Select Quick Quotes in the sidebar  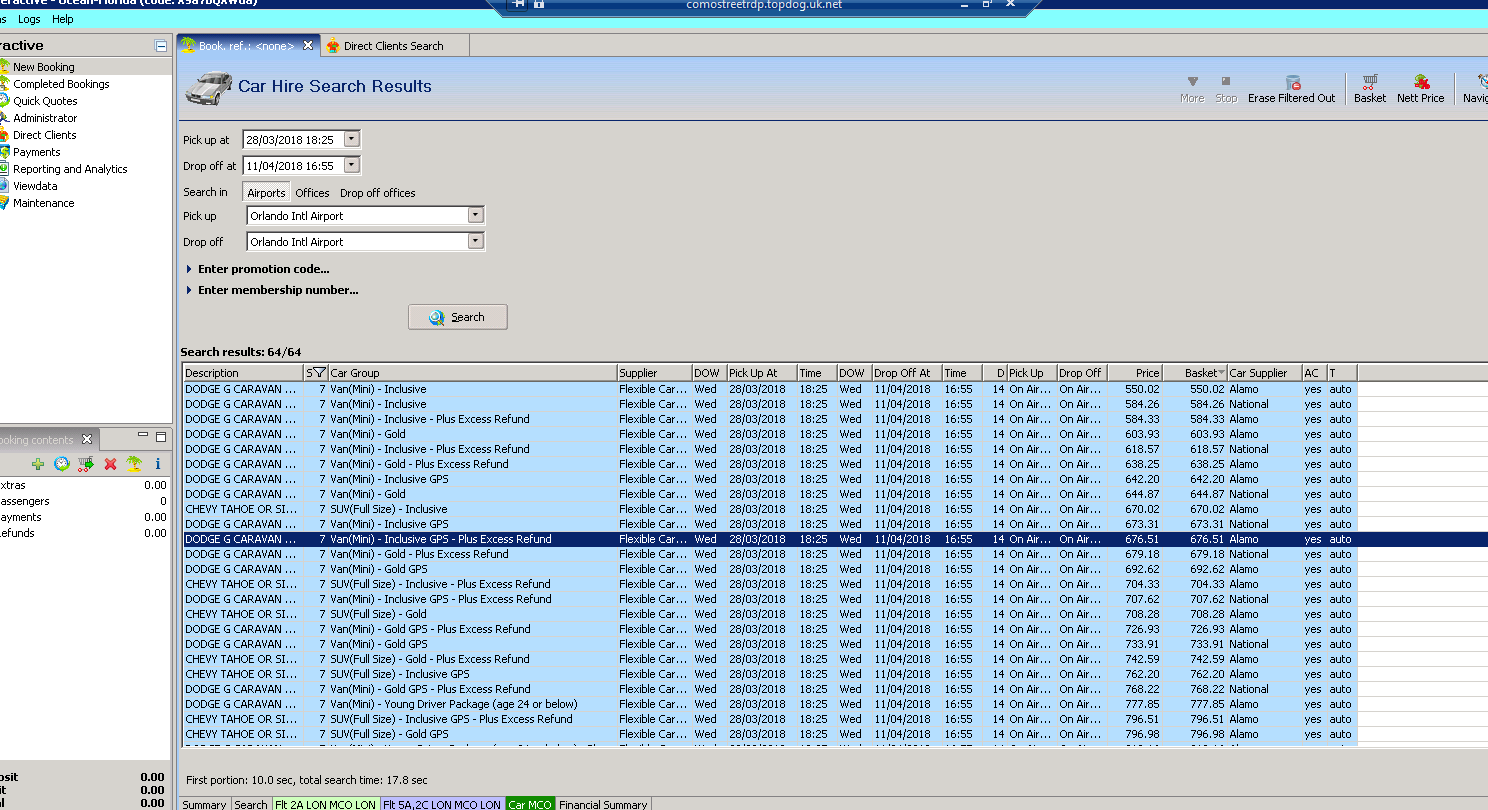pos(45,101)
